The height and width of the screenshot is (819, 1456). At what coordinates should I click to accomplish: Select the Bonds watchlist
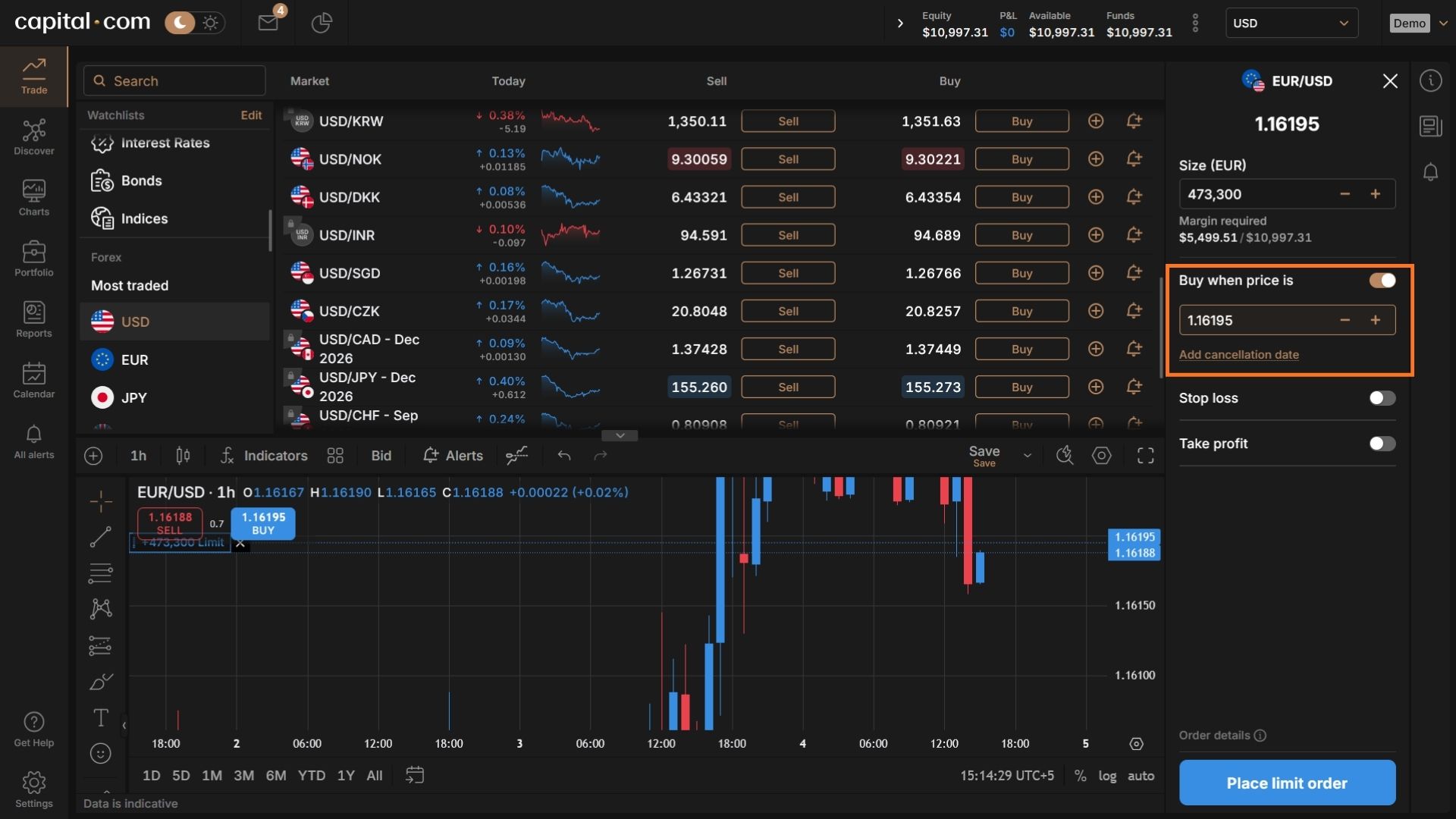[174, 180]
